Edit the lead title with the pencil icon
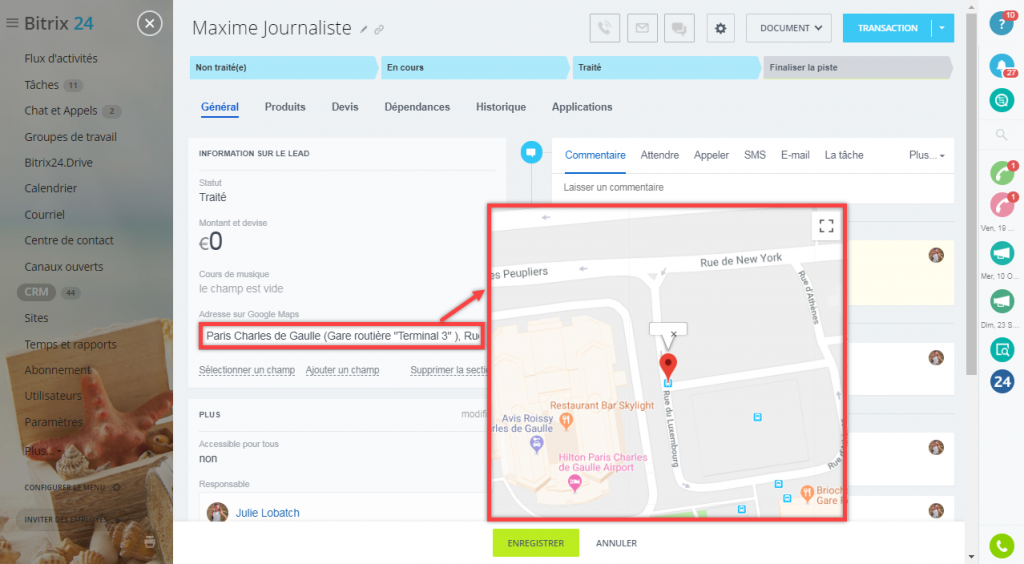 (x=364, y=30)
